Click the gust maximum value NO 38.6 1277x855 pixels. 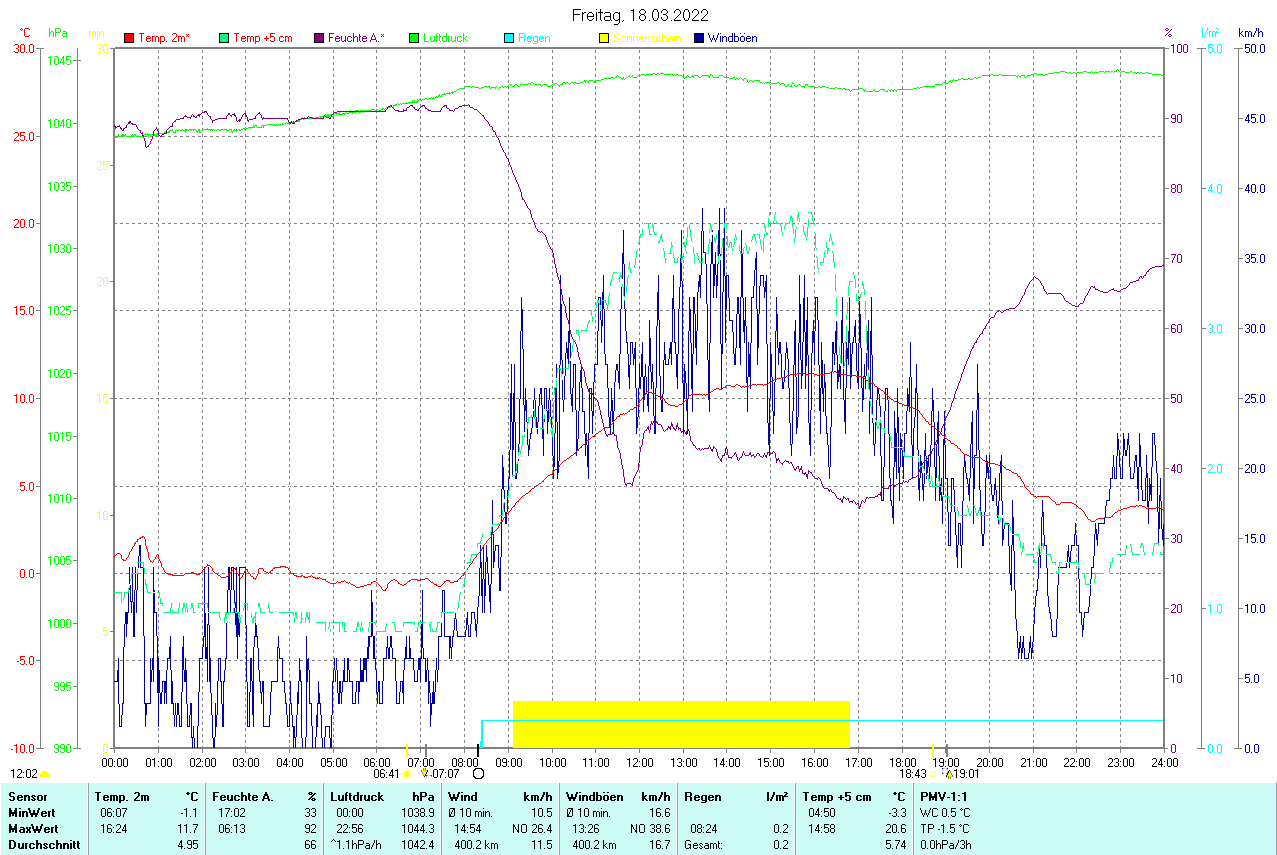[650, 829]
